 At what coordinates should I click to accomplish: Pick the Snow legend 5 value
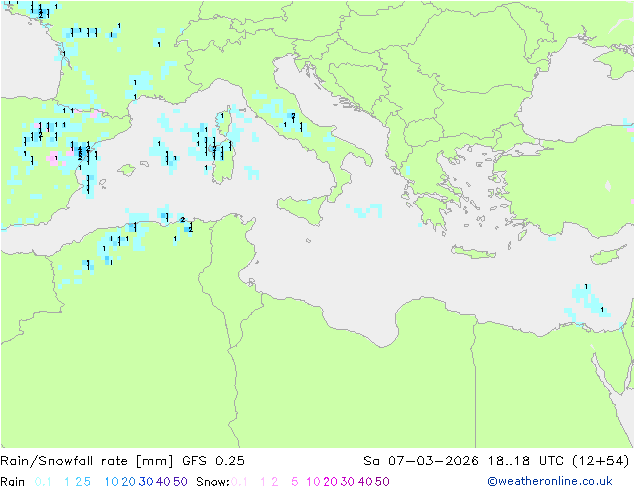click(295, 482)
